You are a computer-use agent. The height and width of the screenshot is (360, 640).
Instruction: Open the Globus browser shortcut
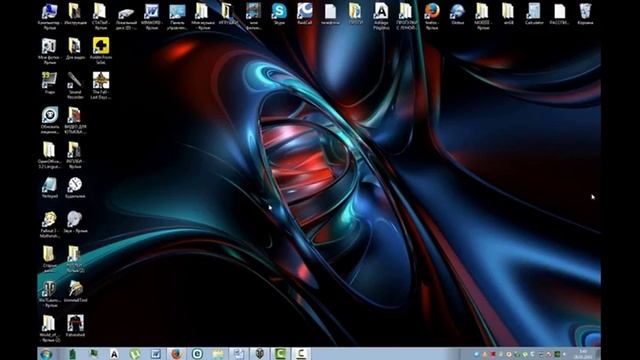tap(457, 14)
